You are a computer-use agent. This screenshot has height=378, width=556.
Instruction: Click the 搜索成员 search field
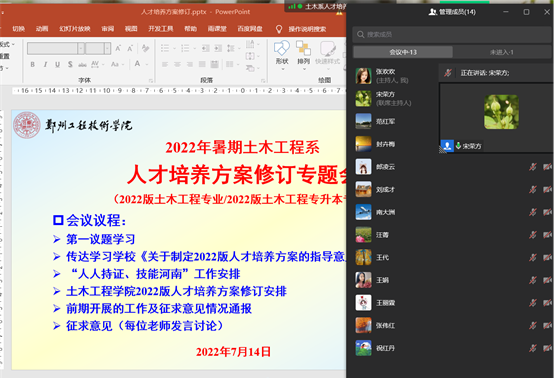[x=452, y=34]
